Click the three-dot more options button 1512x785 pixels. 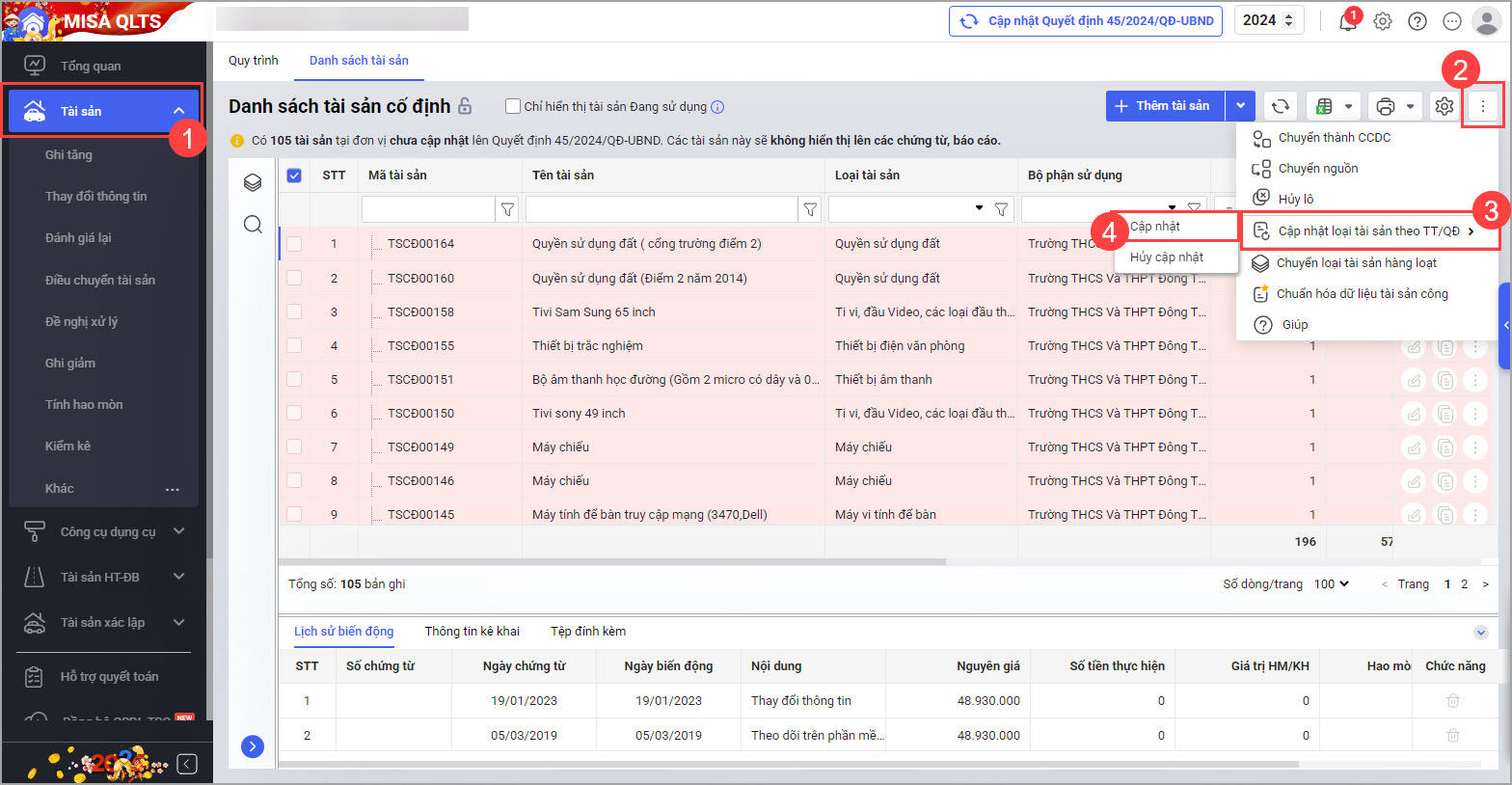pyautogui.click(x=1482, y=106)
